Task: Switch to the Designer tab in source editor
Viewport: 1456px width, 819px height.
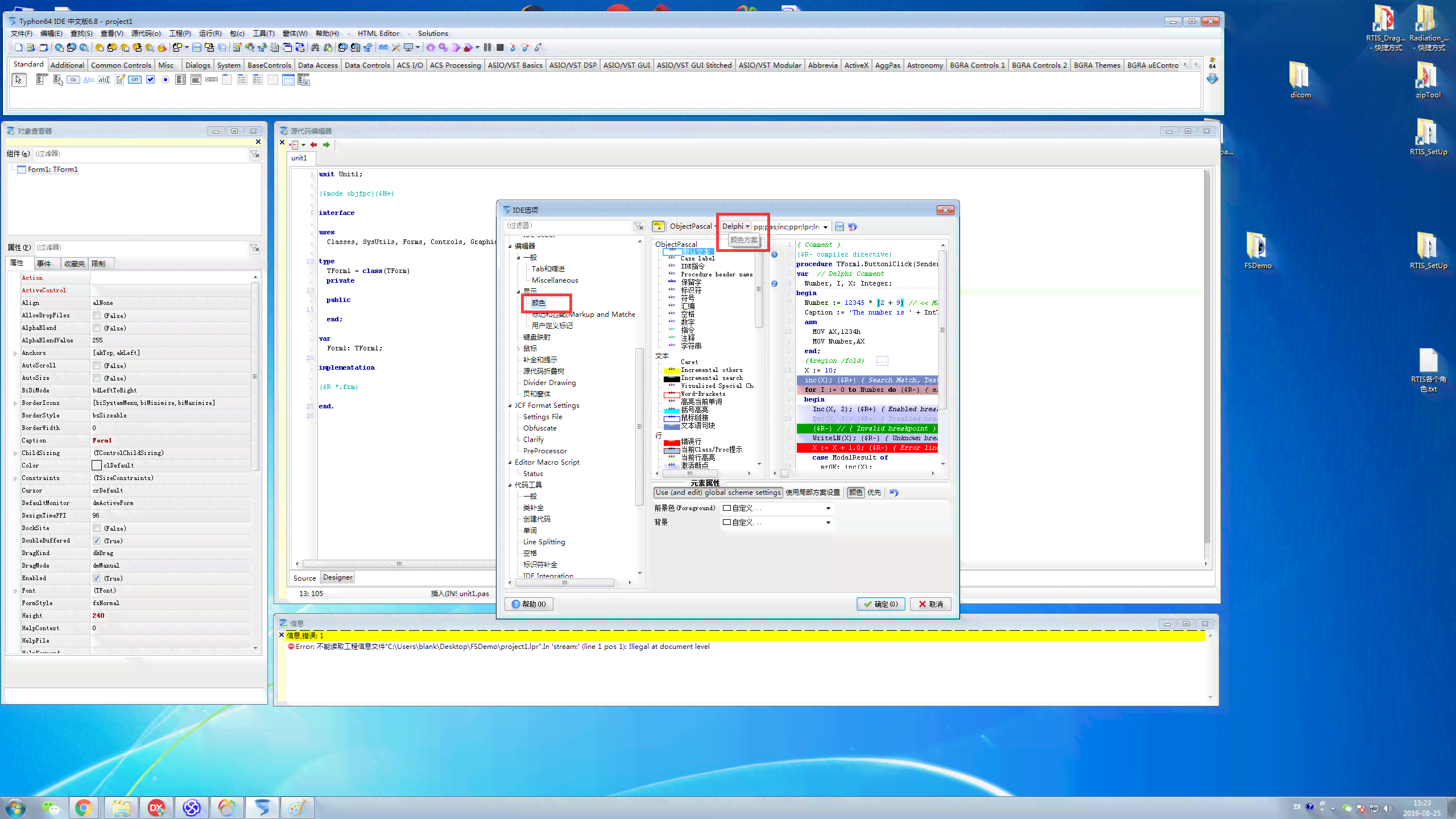Action: click(x=338, y=577)
